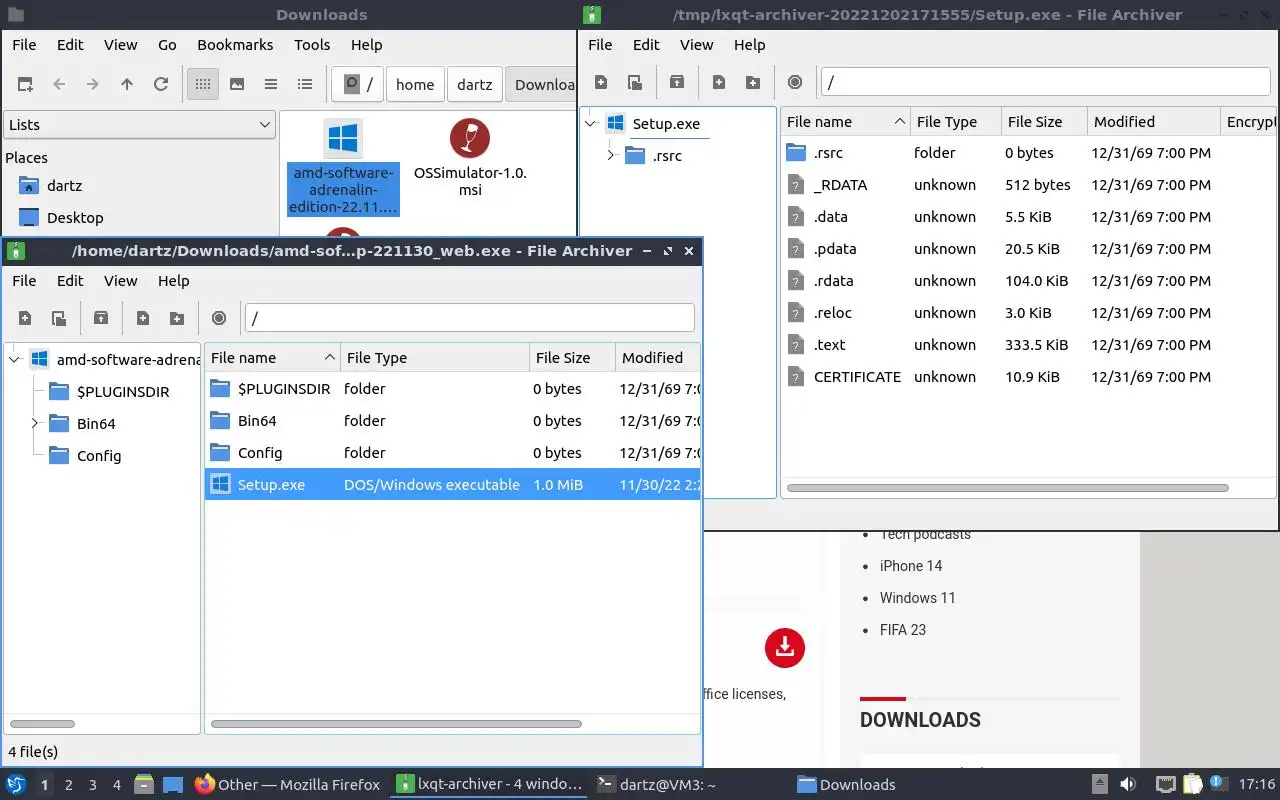Click New archive icon in amd-sof File Archiver
Screen dimensions: 1280x800
(x=25, y=318)
